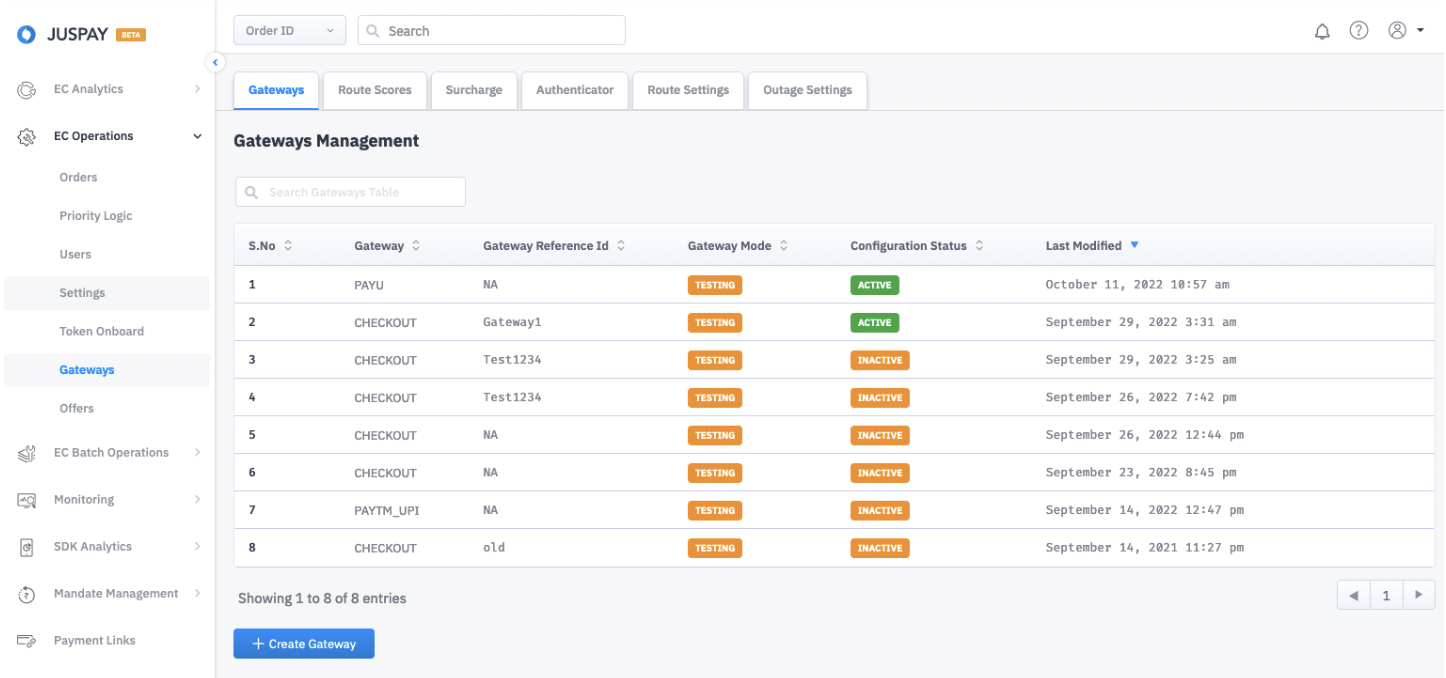Click the EC Operations gear icon

pos(27,137)
